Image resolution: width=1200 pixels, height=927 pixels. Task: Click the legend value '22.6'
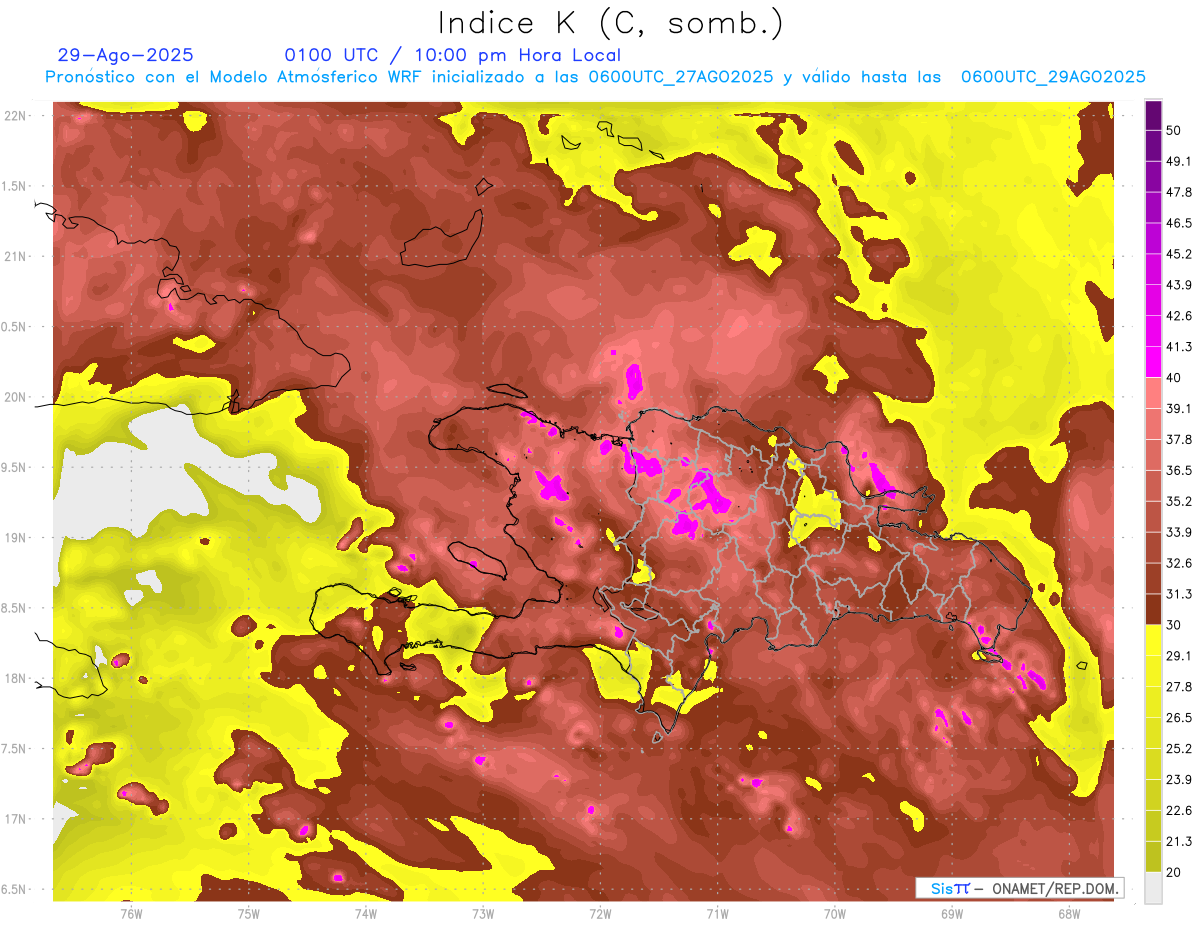click(1178, 811)
